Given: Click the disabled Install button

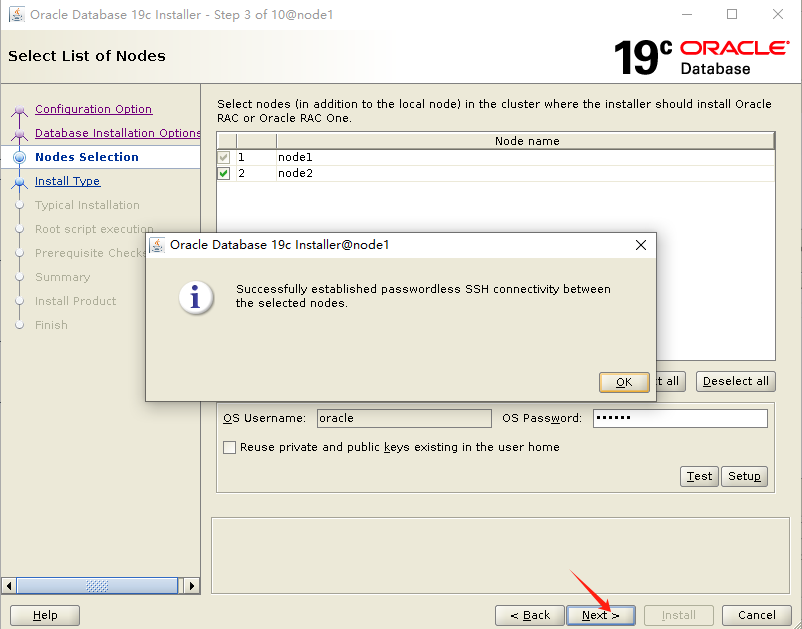Looking at the screenshot, I should coord(679,615).
